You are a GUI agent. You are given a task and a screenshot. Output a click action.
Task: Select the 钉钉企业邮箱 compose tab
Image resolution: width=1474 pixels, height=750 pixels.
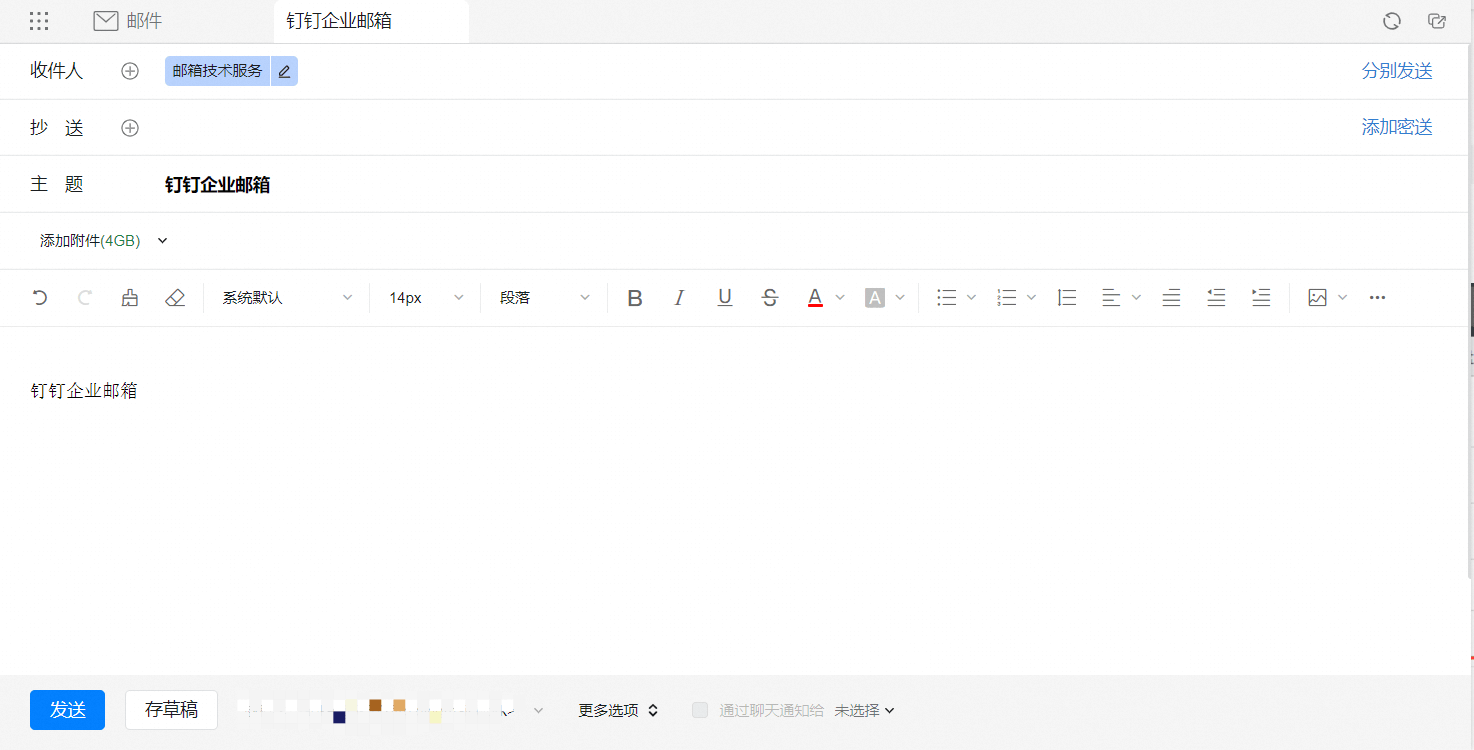tap(371, 21)
